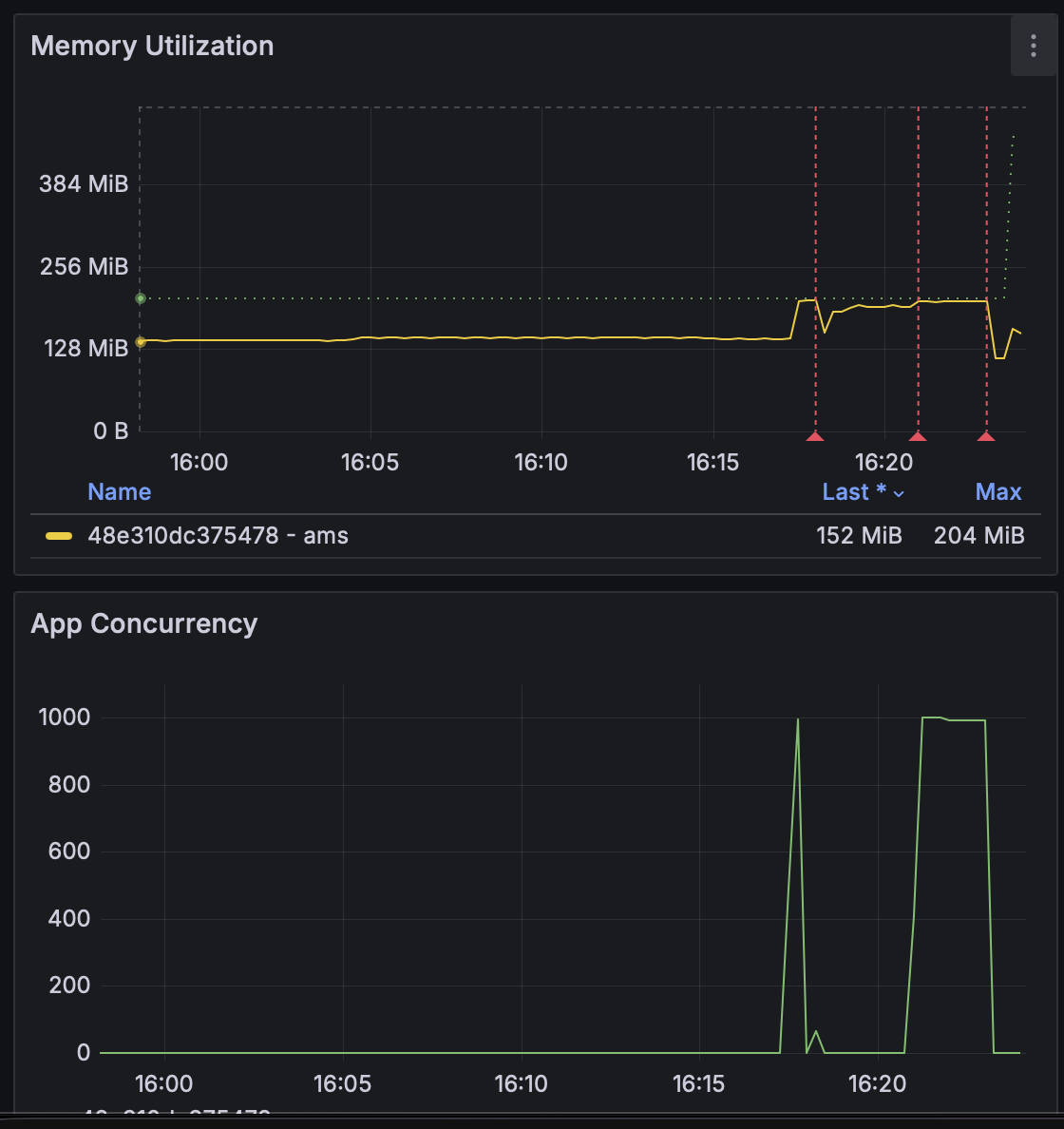Sort the legend by the Max column
The width and height of the screenshot is (1064, 1129).
pyautogui.click(x=997, y=492)
